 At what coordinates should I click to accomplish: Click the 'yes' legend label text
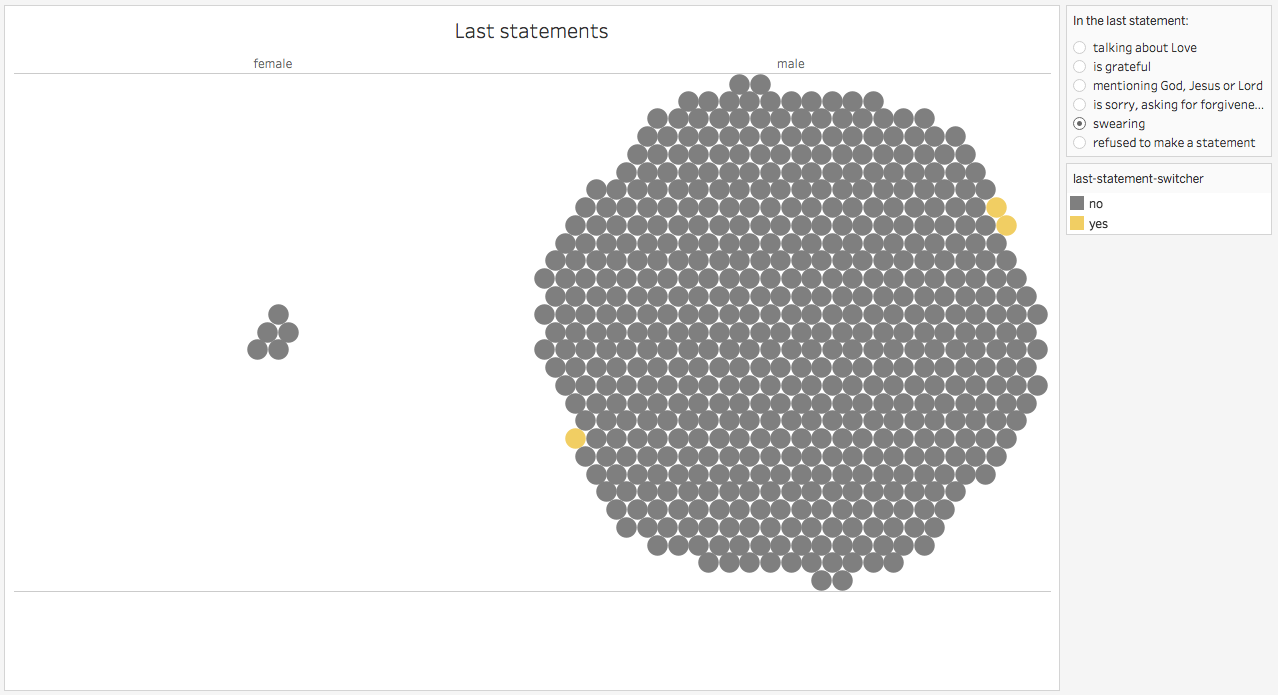(1098, 224)
